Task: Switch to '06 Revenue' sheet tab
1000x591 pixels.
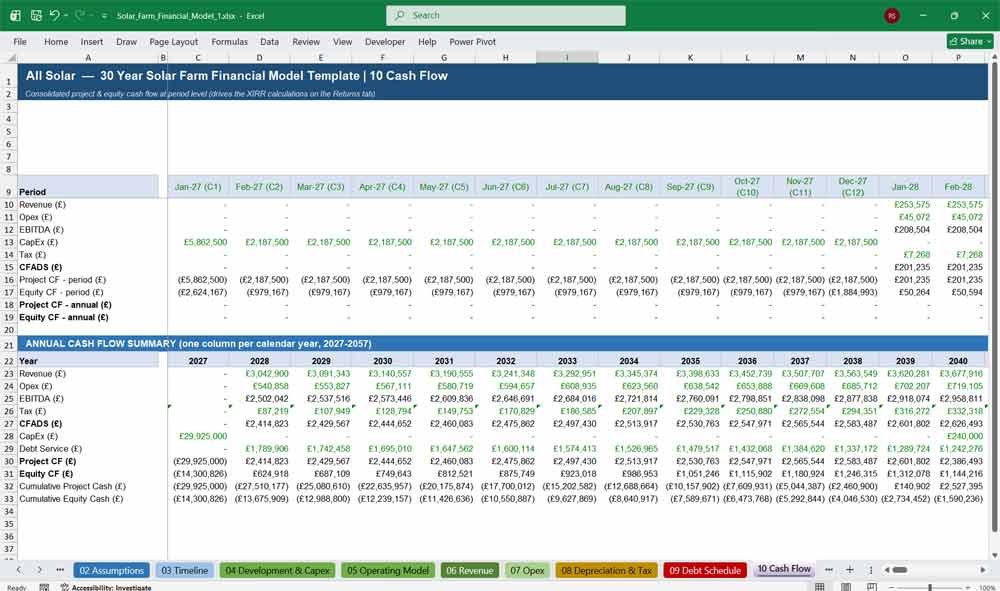Action: coord(469,570)
